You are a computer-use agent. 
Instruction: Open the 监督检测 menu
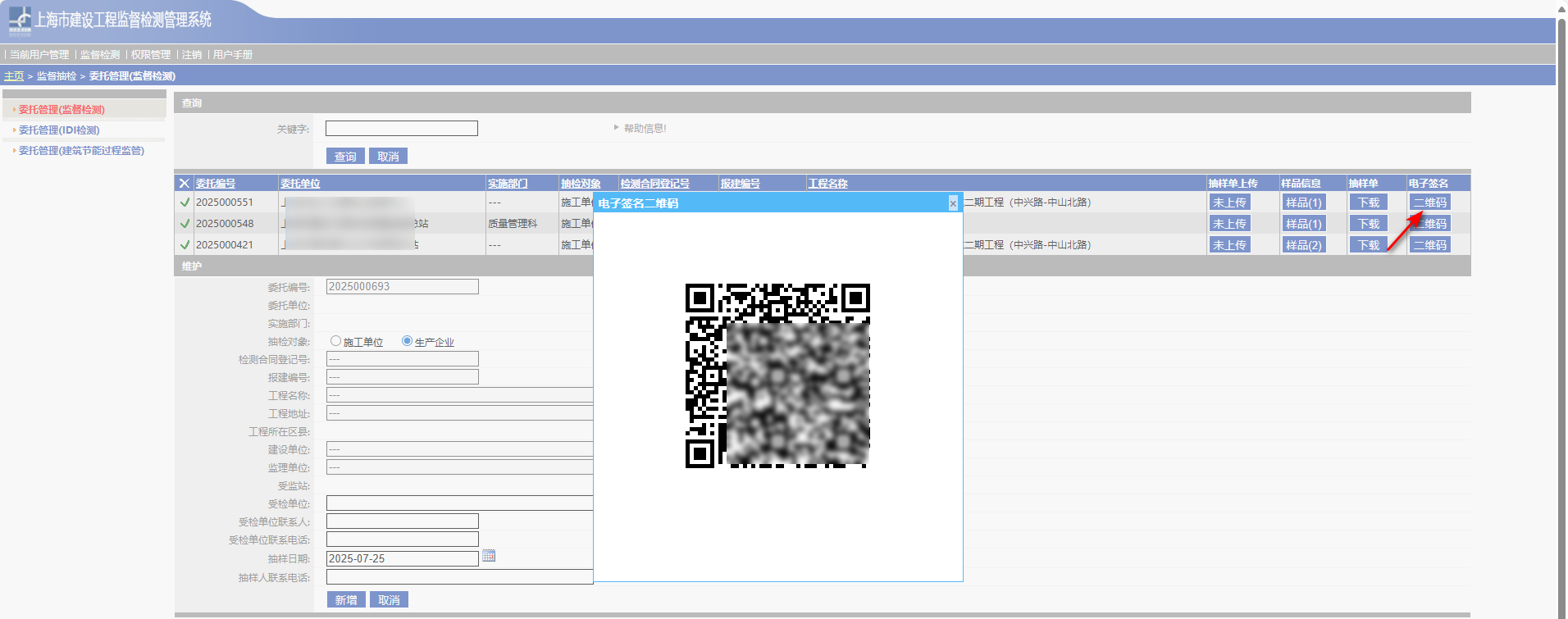click(99, 55)
